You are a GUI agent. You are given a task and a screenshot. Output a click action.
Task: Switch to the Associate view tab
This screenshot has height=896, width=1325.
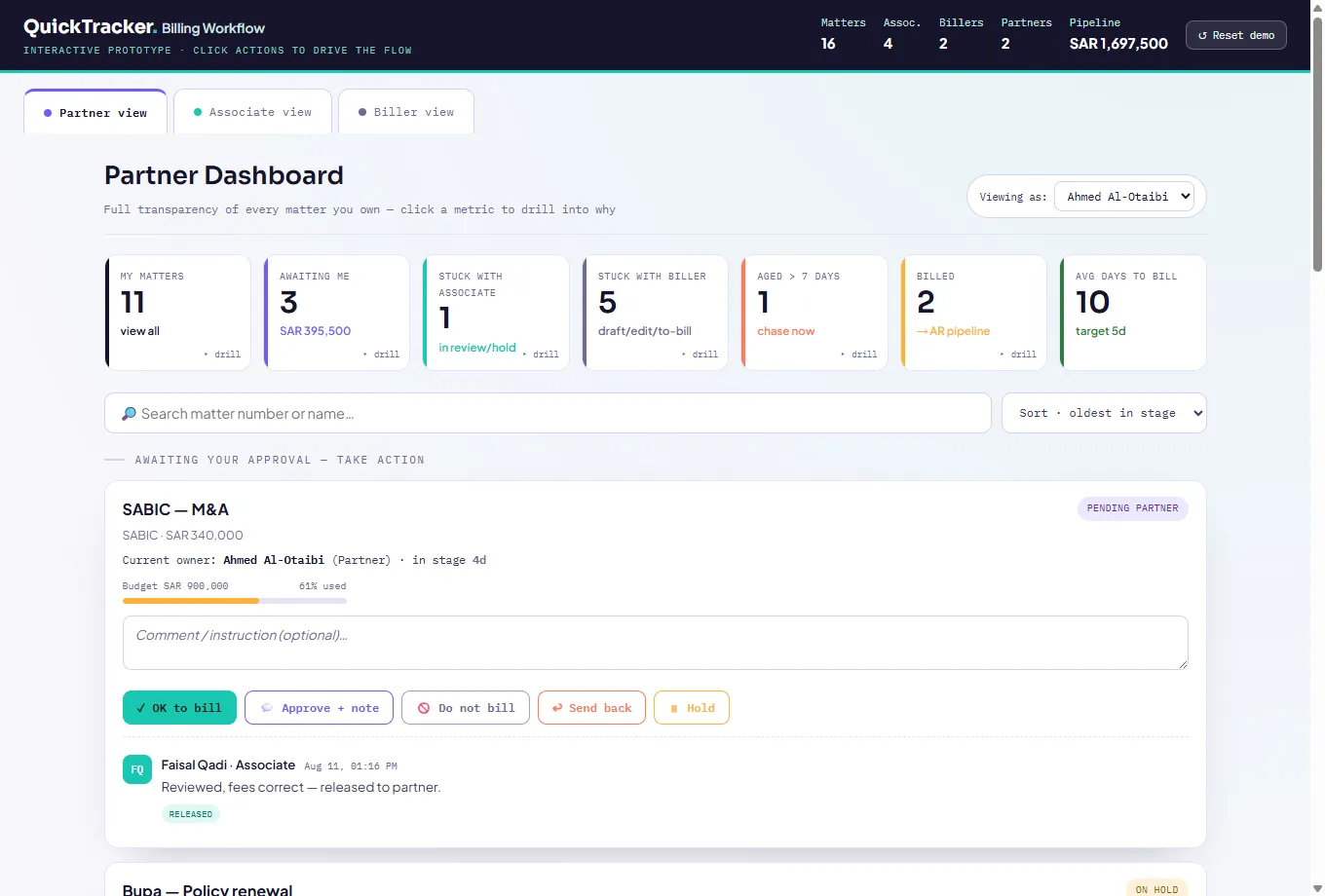pos(253,112)
